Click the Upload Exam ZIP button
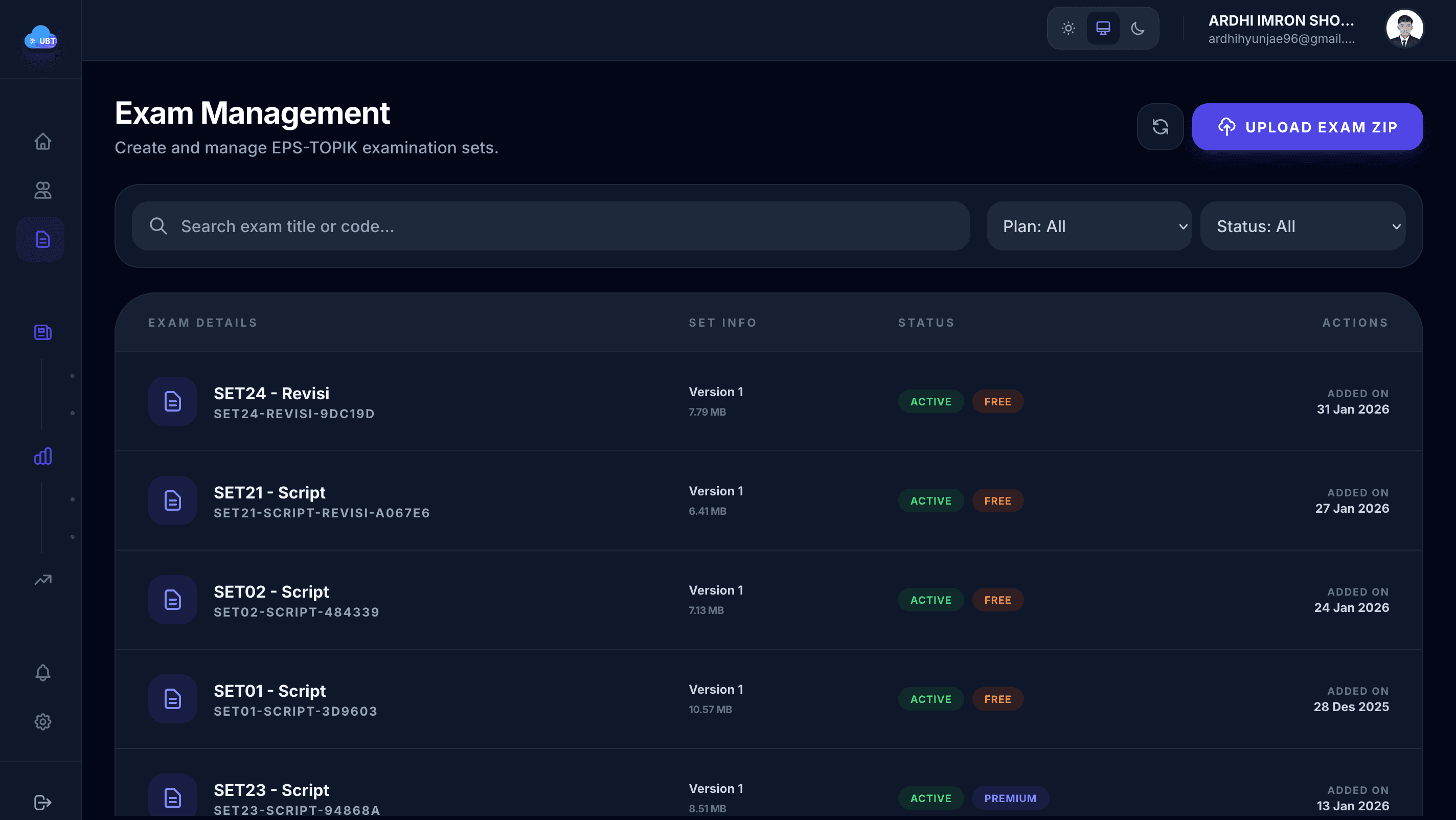This screenshot has height=820, width=1456. pyautogui.click(x=1307, y=127)
